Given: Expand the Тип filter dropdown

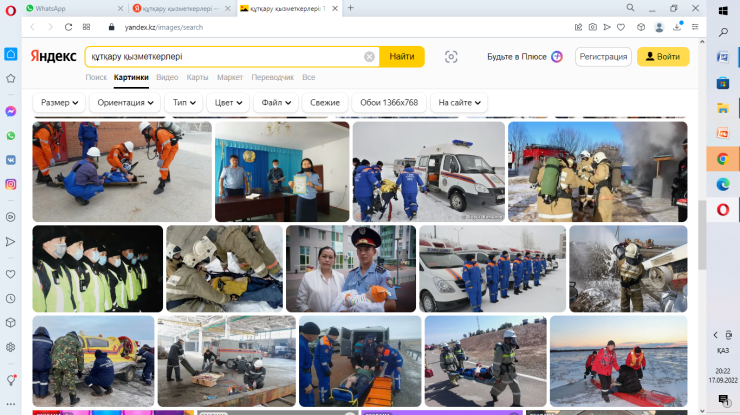Looking at the screenshot, I should tap(184, 102).
